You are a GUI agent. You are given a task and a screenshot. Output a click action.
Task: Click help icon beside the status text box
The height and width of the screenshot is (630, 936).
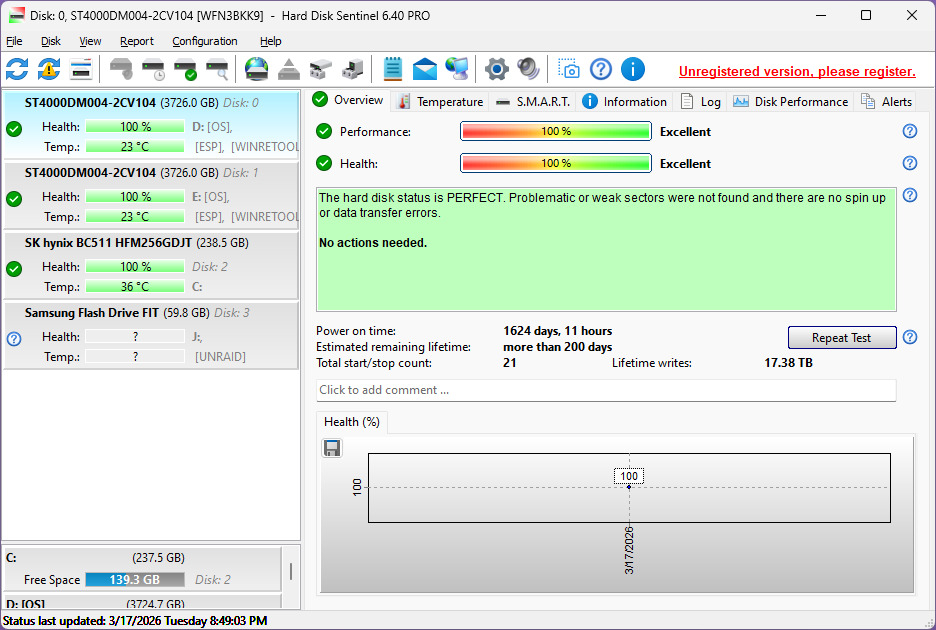(910, 195)
